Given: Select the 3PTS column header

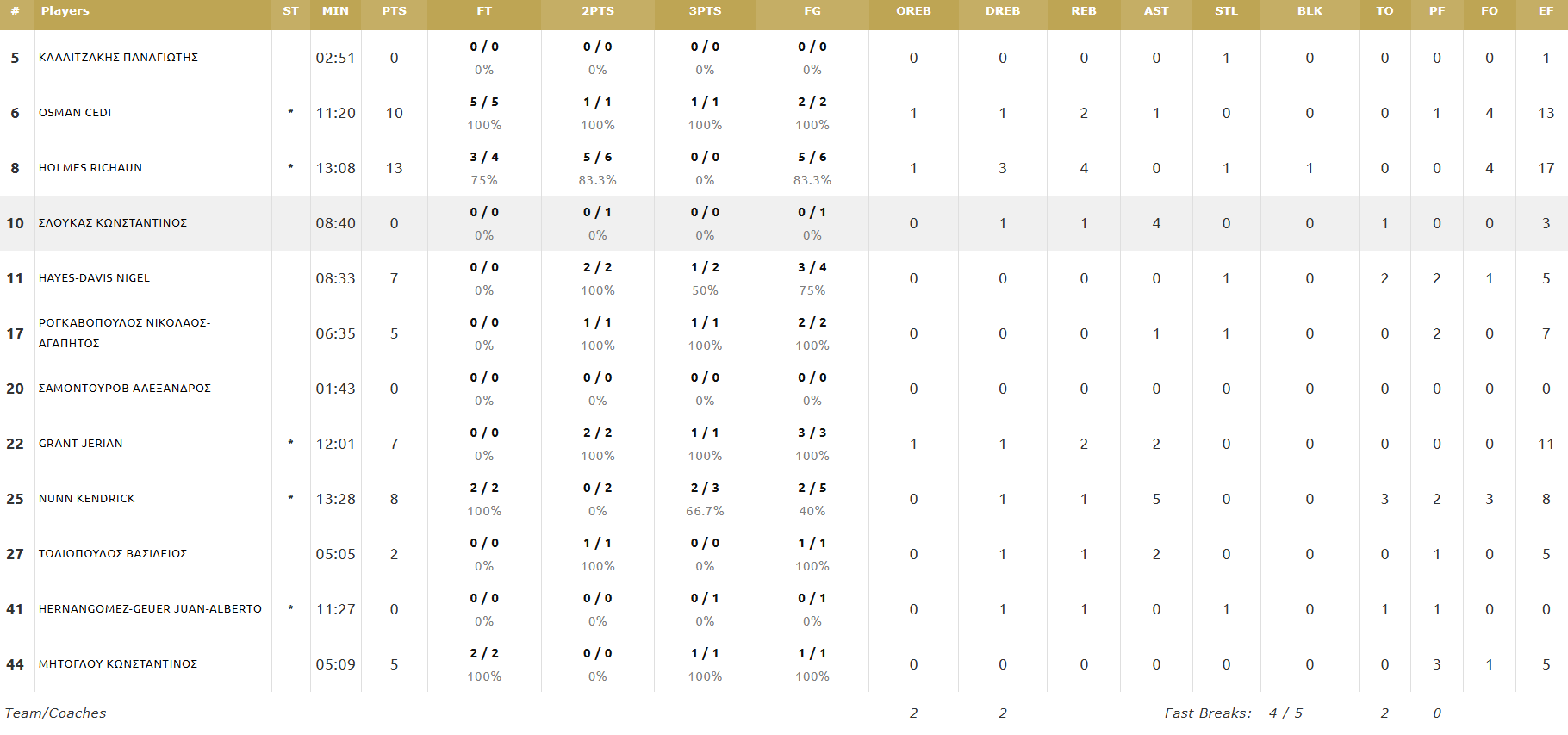Looking at the screenshot, I should 705,11.
